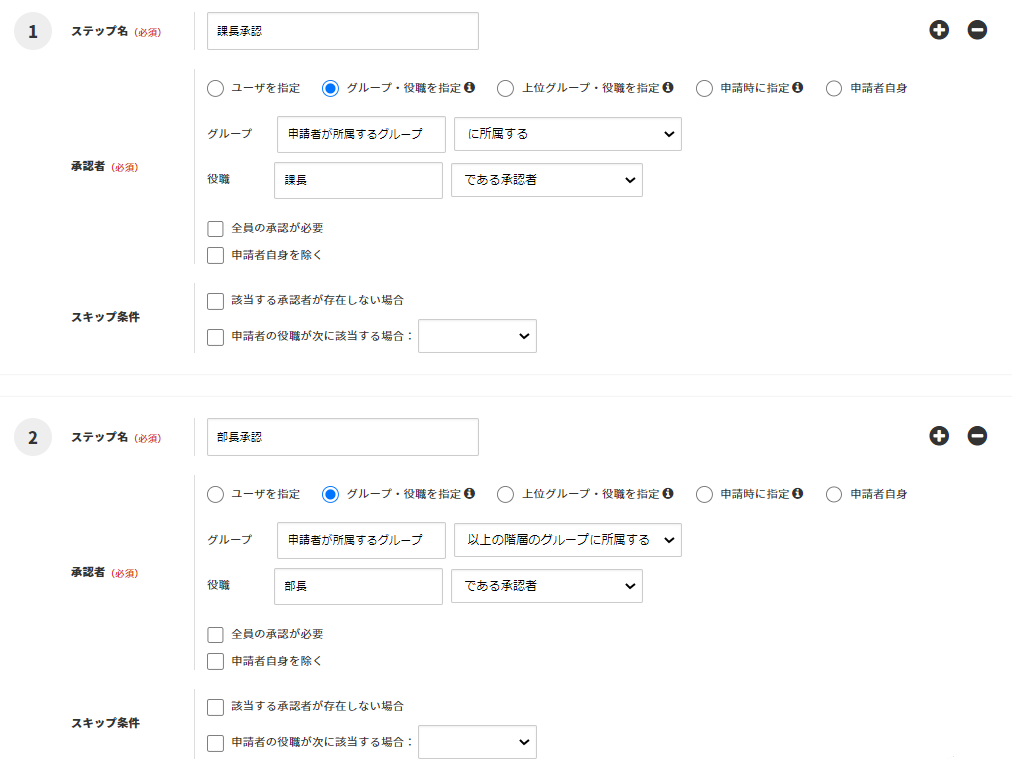The height and width of the screenshot is (771, 1012).
Task: Open step 1 skip-condition role dropdown
Action: (477, 336)
